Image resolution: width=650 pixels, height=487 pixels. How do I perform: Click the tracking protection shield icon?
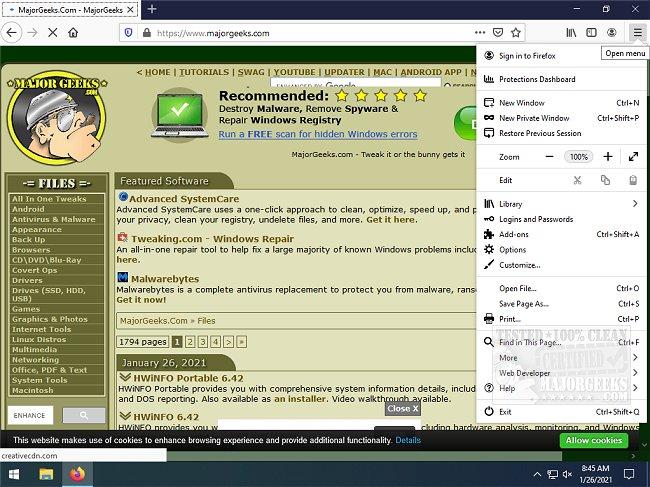tap(127, 32)
